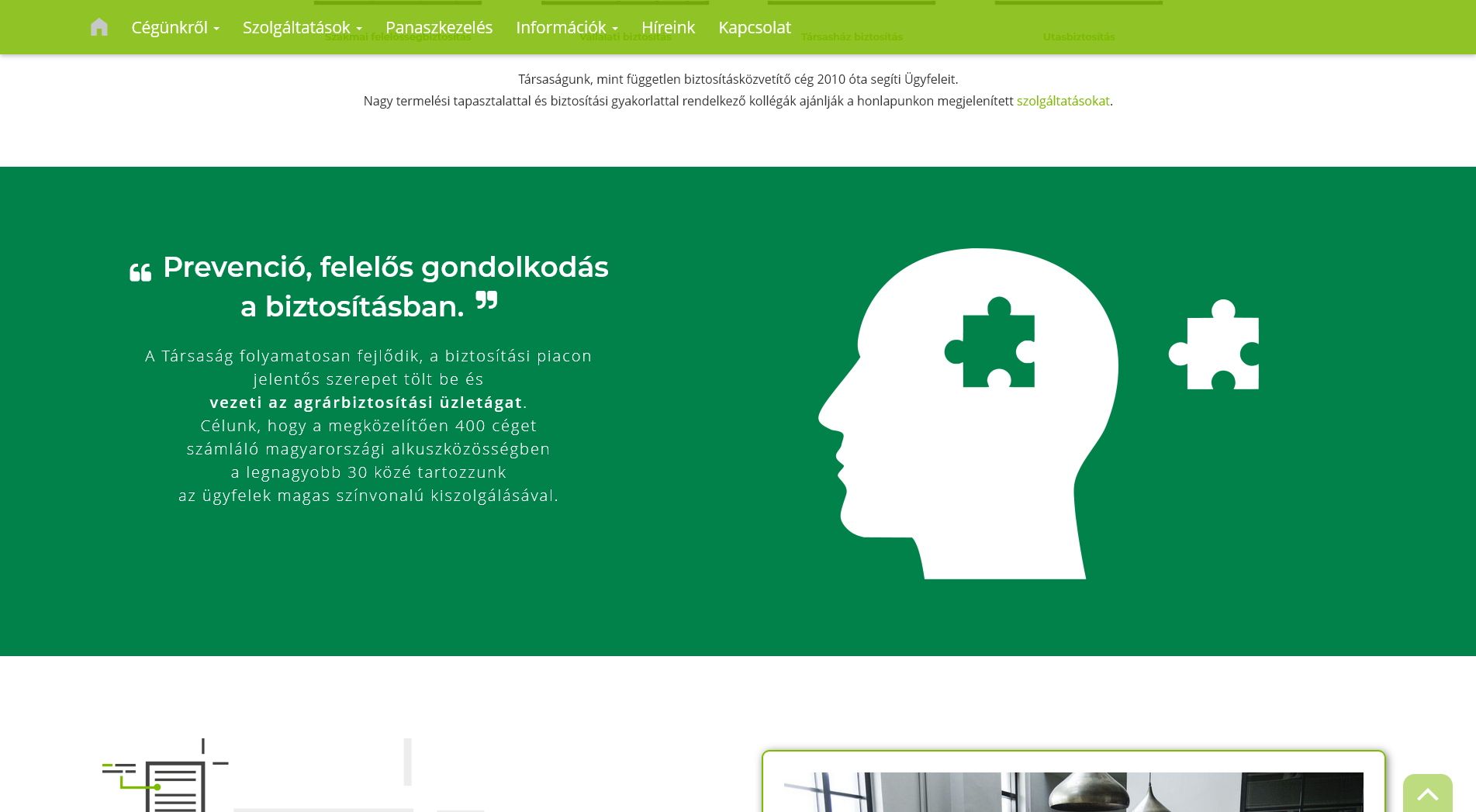Viewport: 1476px width, 812px height.
Task: Click the Társasház biztosítás label behind navbar
Action: [852, 36]
